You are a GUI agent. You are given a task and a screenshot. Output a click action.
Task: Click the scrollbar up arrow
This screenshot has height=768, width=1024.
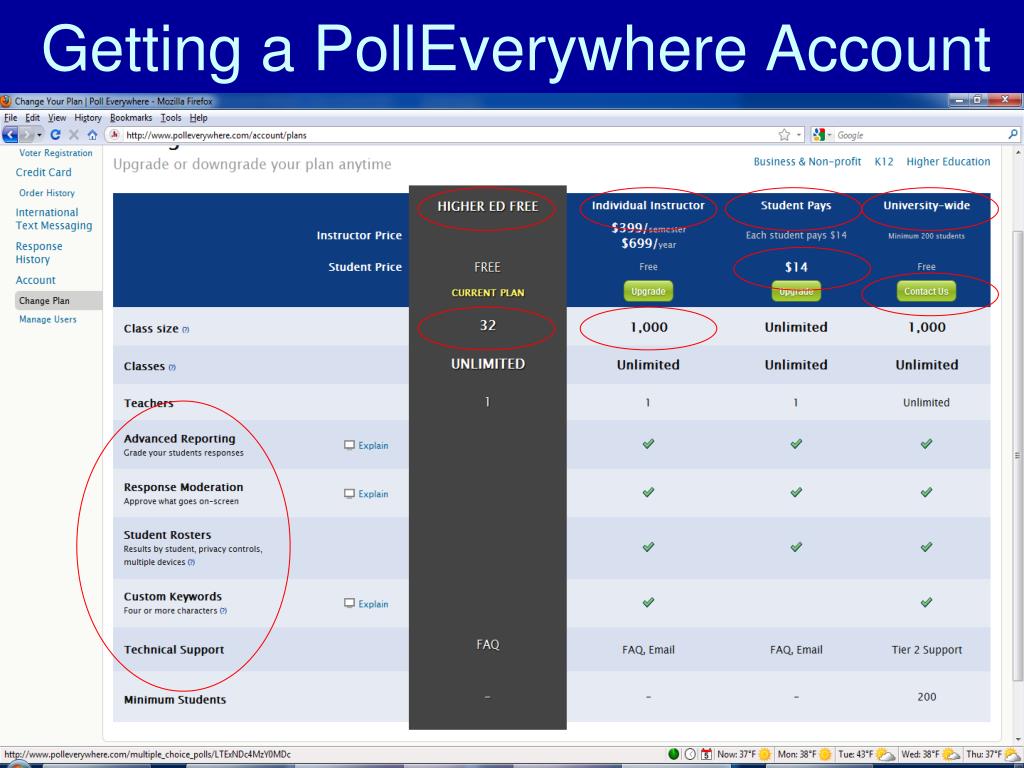pyautogui.click(x=1017, y=153)
